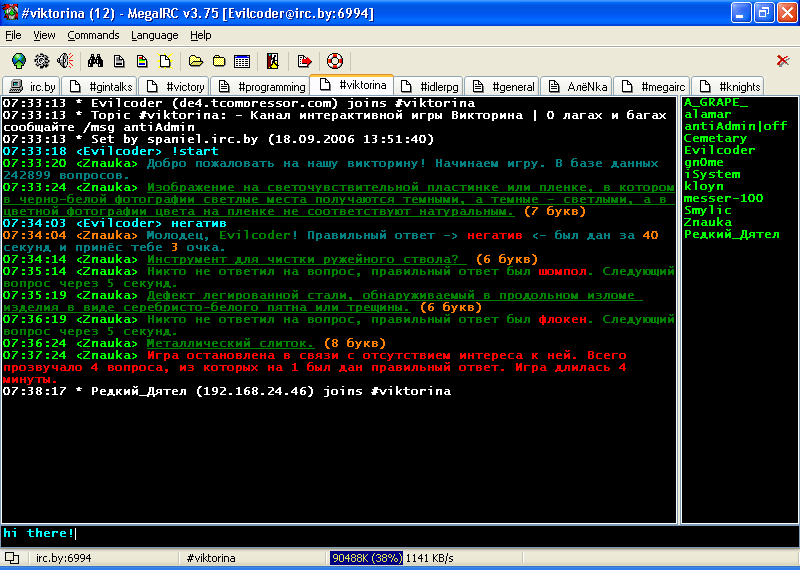This screenshot has width=800, height=570.
Task: Switch to the #megairc tab
Action: (652, 86)
